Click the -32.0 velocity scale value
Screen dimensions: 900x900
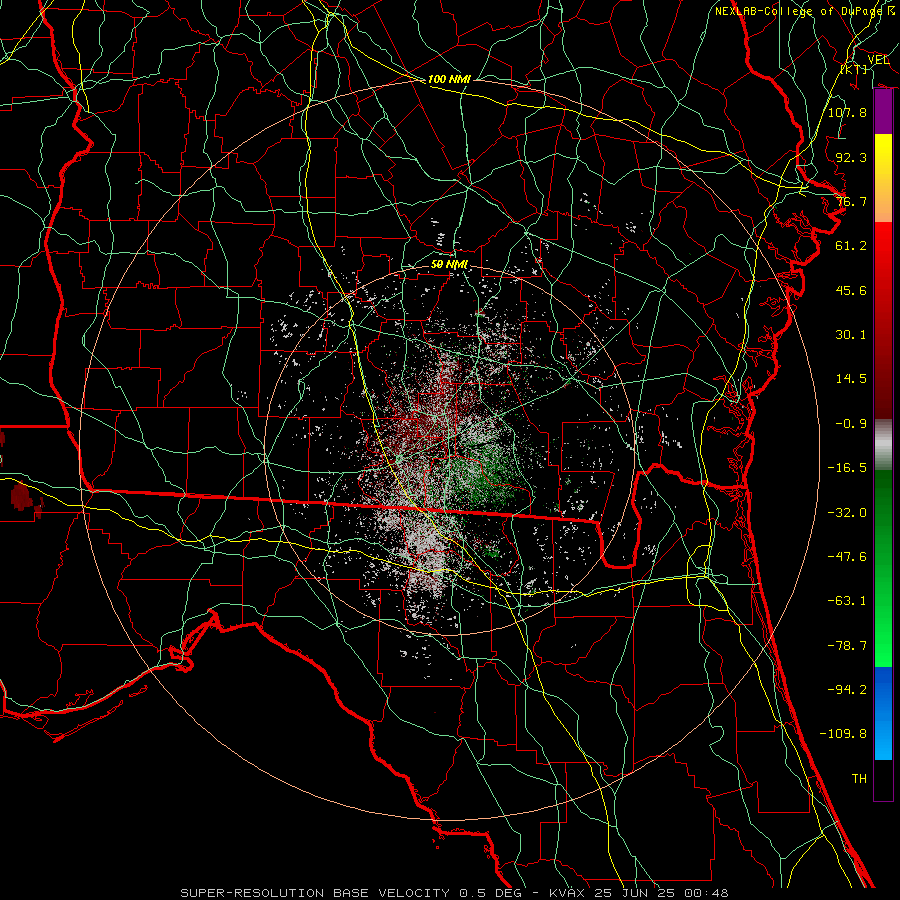click(847, 513)
